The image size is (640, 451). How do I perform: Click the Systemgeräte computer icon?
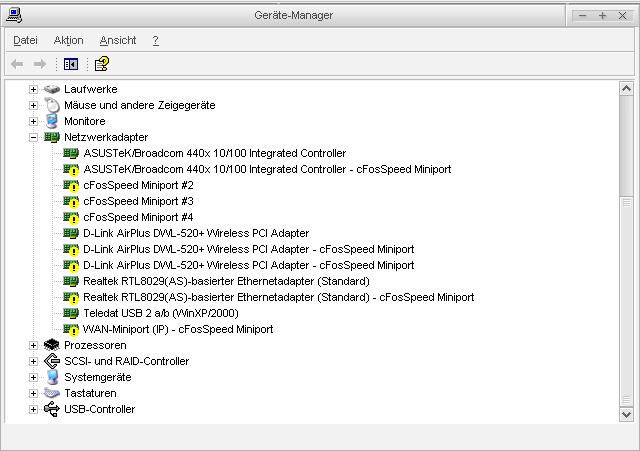(x=52, y=377)
